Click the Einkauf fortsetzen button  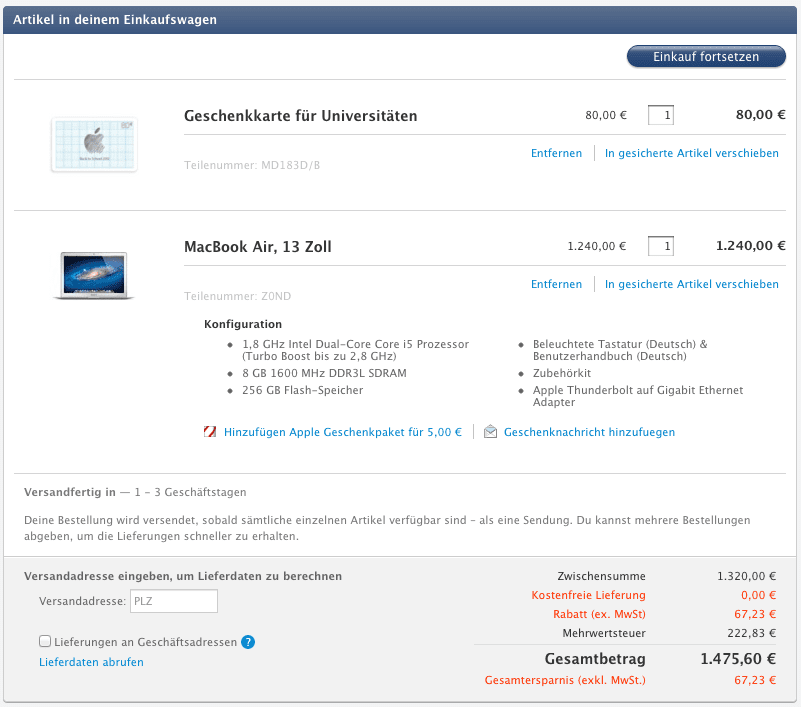click(706, 56)
